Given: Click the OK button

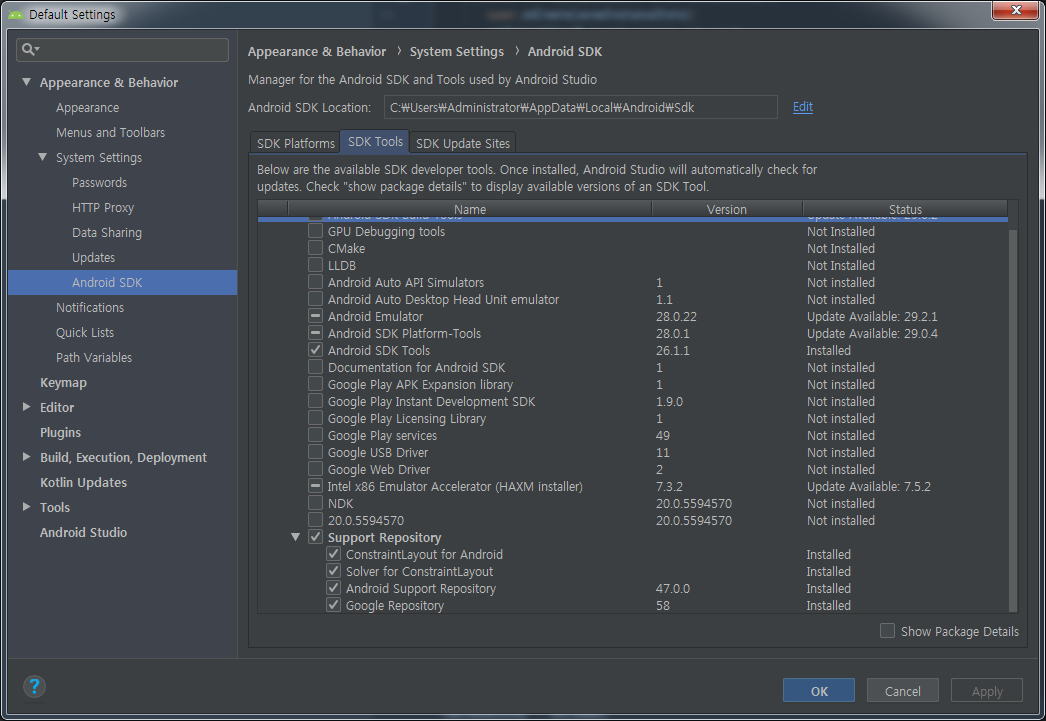Looking at the screenshot, I should tap(819, 691).
